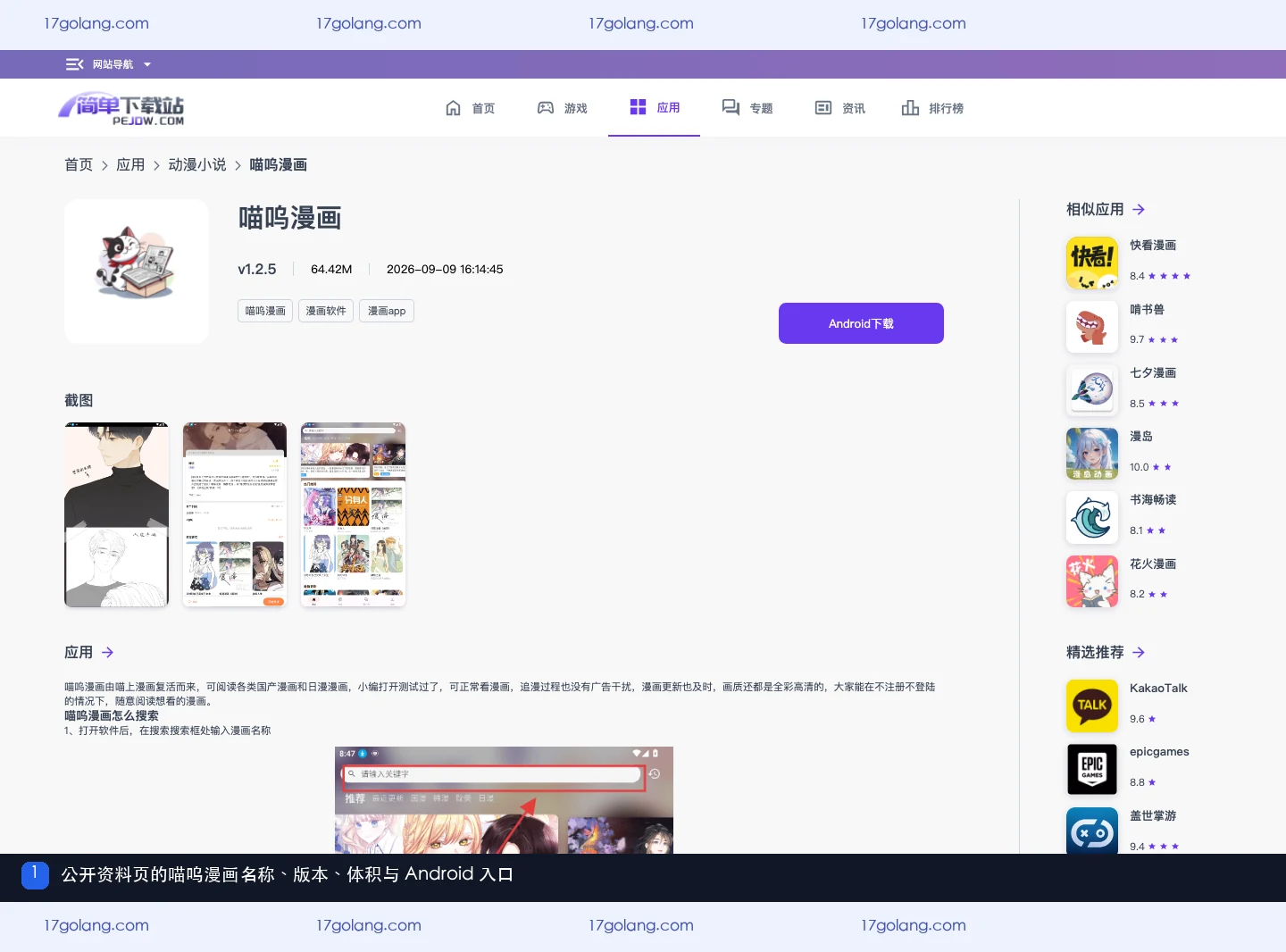Open the 快看漫画 app icon
Viewport: 1286px width, 952px height.
click(1092, 263)
